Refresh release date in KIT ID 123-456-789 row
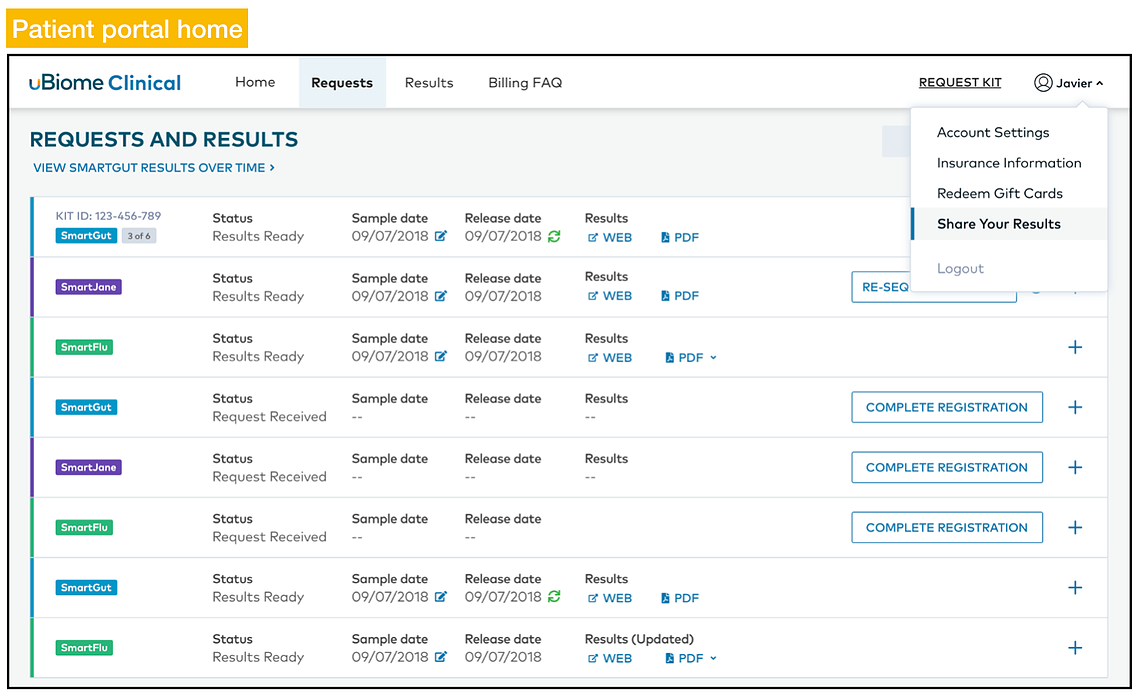Screen dimensions: 1139x697 click(x=554, y=236)
